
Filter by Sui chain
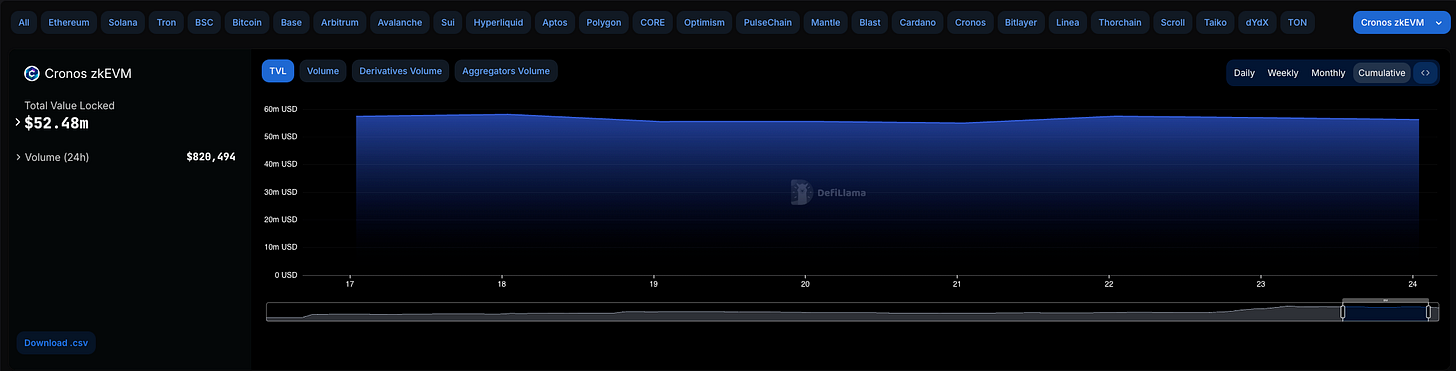(x=448, y=22)
